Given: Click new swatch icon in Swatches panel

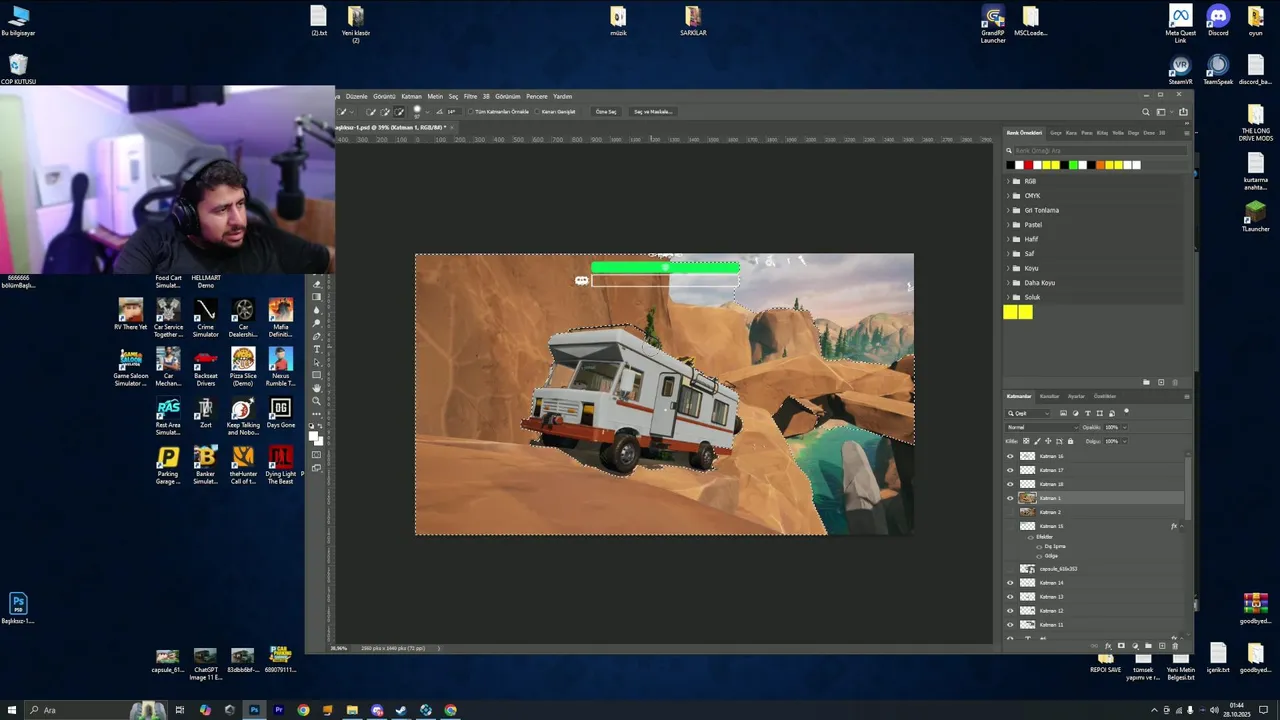Looking at the screenshot, I should 1161,382.
